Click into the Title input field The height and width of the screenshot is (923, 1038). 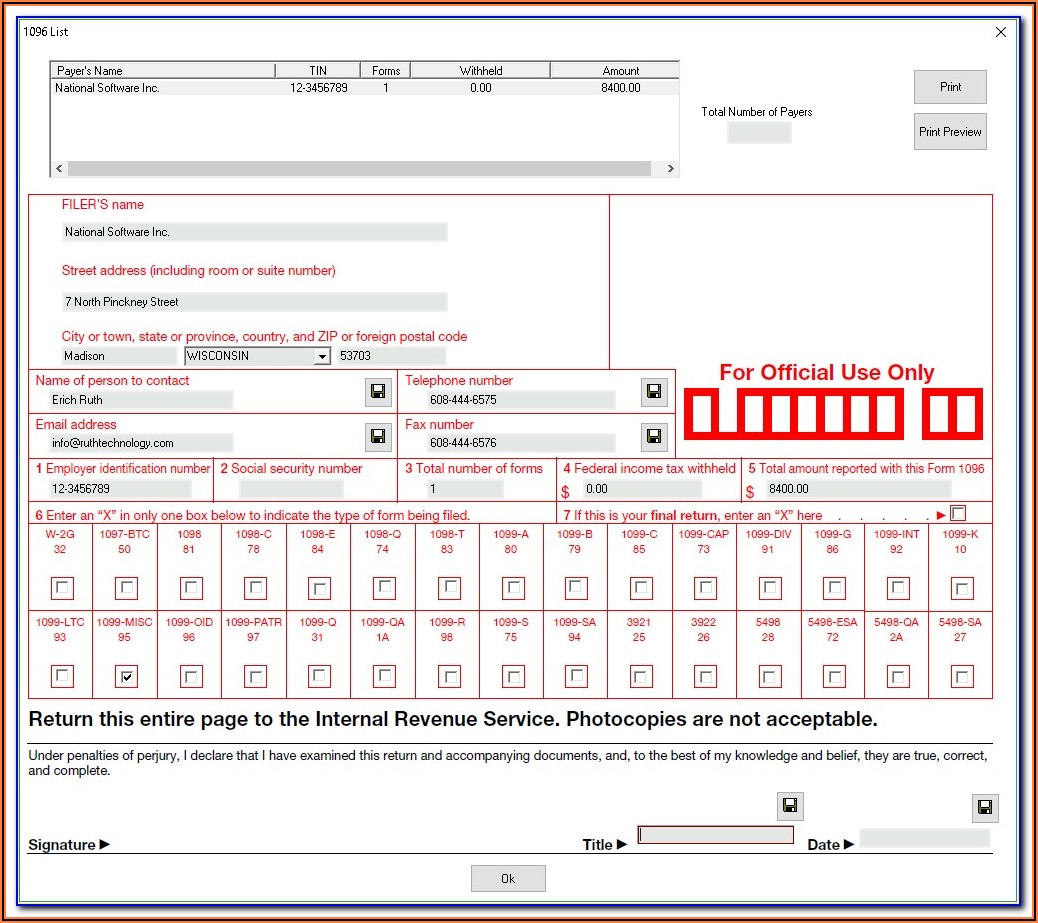tap(716, 835)
